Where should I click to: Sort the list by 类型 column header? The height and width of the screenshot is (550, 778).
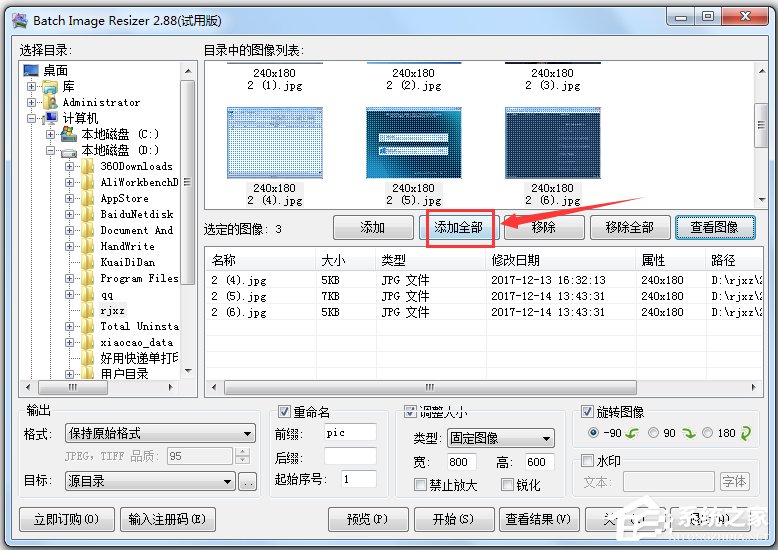[x=431, y=260]
